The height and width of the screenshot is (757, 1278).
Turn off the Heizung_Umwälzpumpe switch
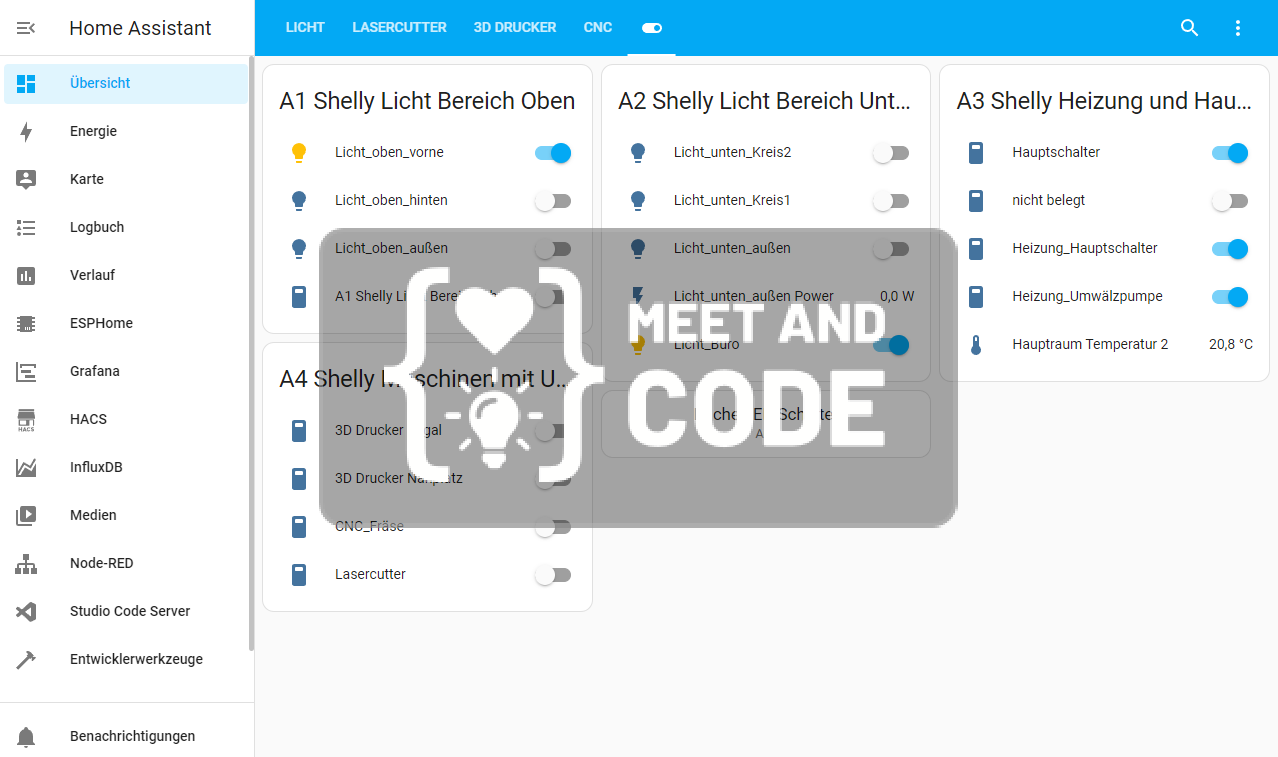1230,297
